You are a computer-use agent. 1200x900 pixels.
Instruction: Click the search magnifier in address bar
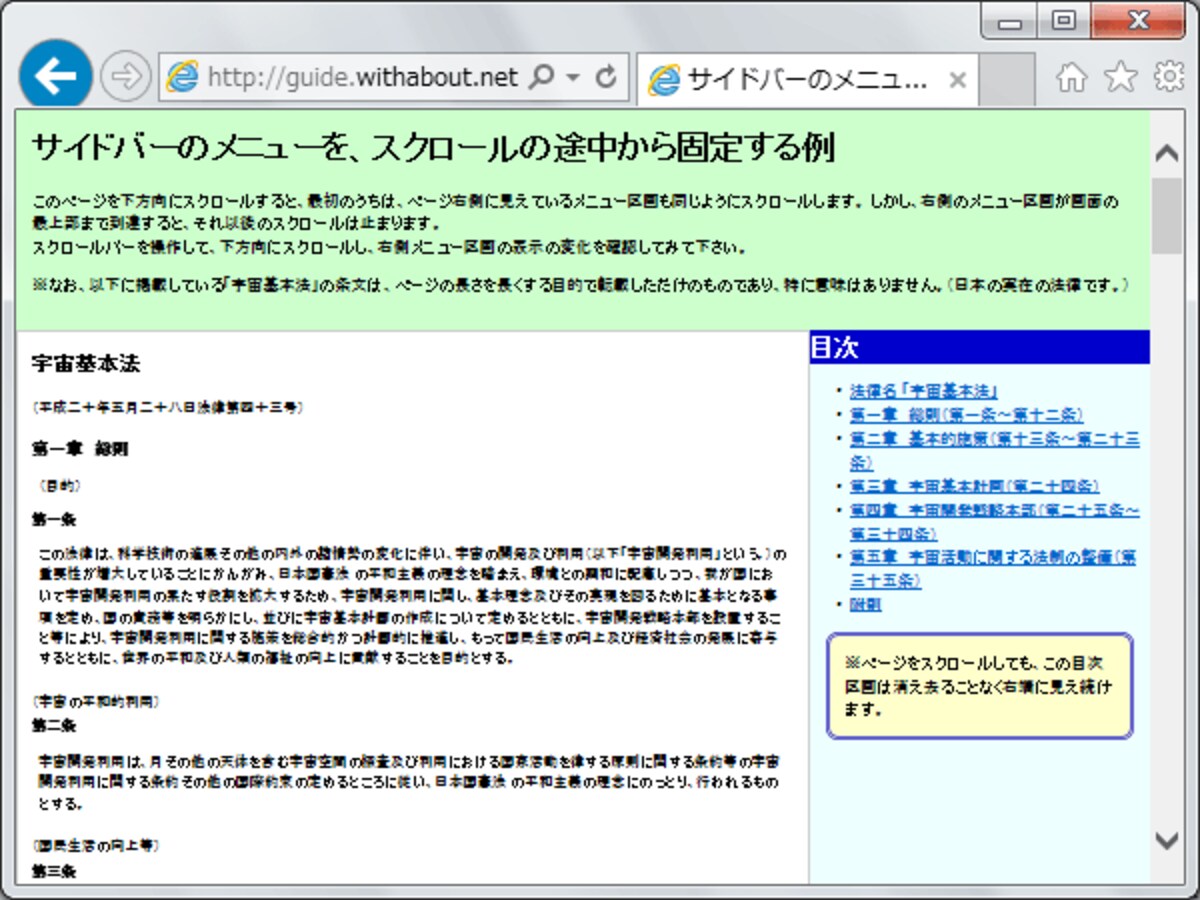coord(541,77)
